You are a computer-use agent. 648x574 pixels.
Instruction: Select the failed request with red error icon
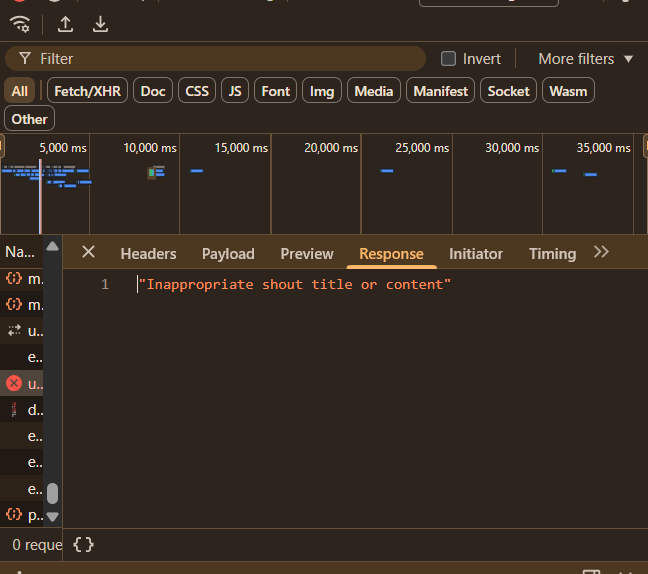tap(24, 383)
